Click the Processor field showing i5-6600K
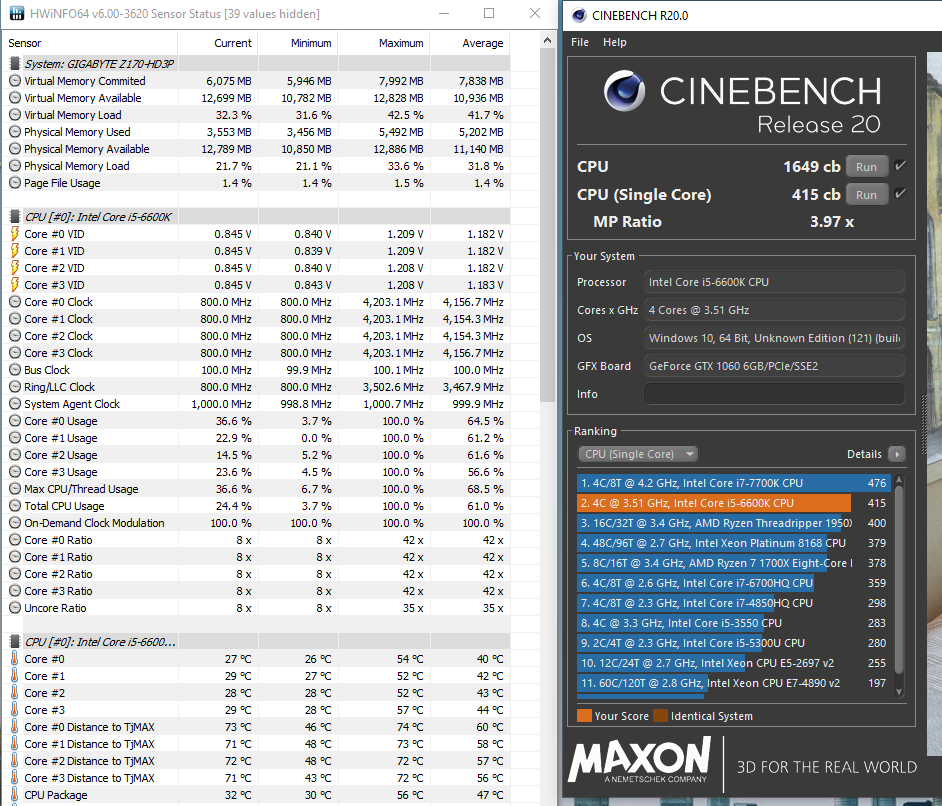This screenshot has width=942, height=806. pos(774,282)
